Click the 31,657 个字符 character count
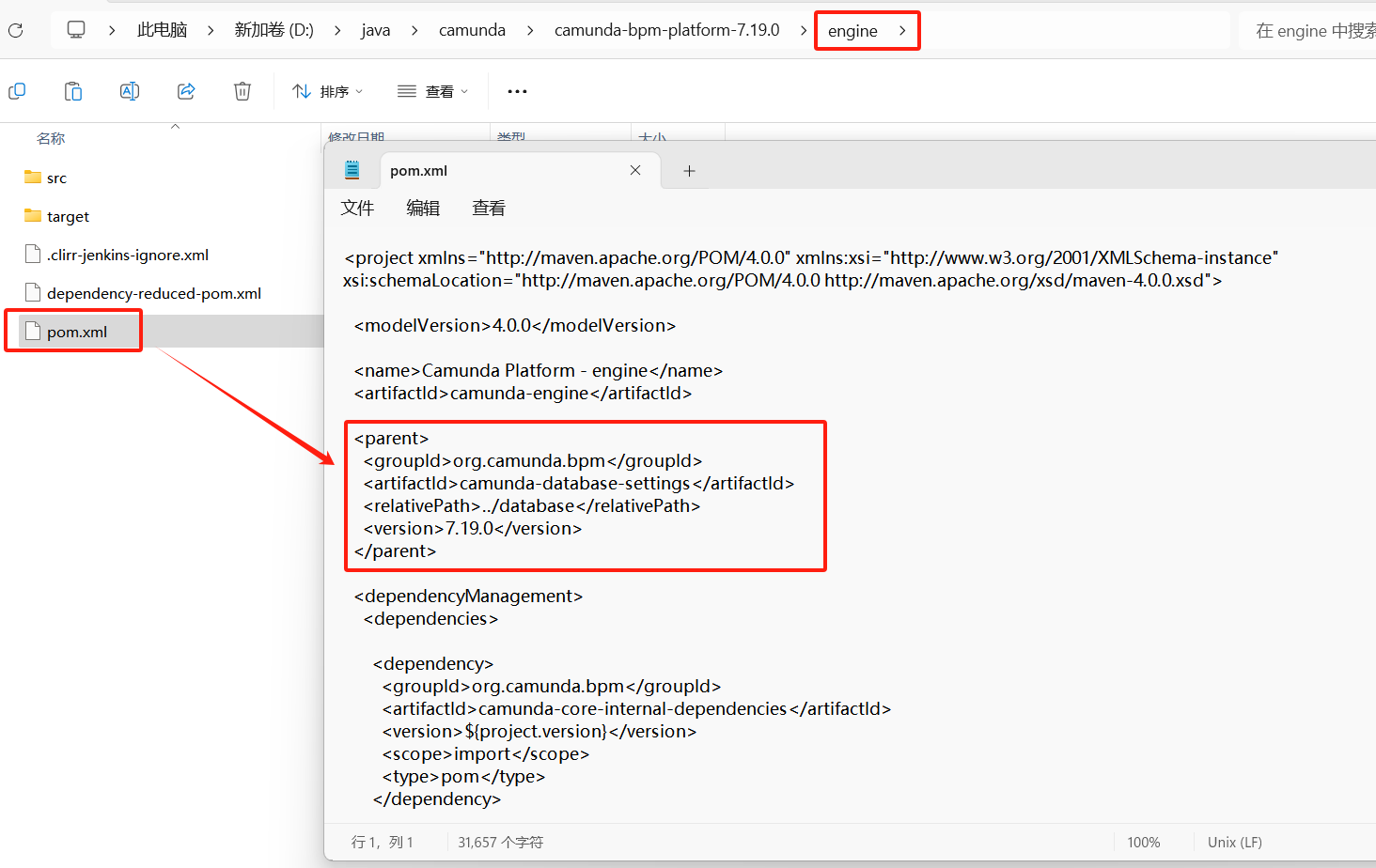The image size is (1376, 868). click(501, 843)
